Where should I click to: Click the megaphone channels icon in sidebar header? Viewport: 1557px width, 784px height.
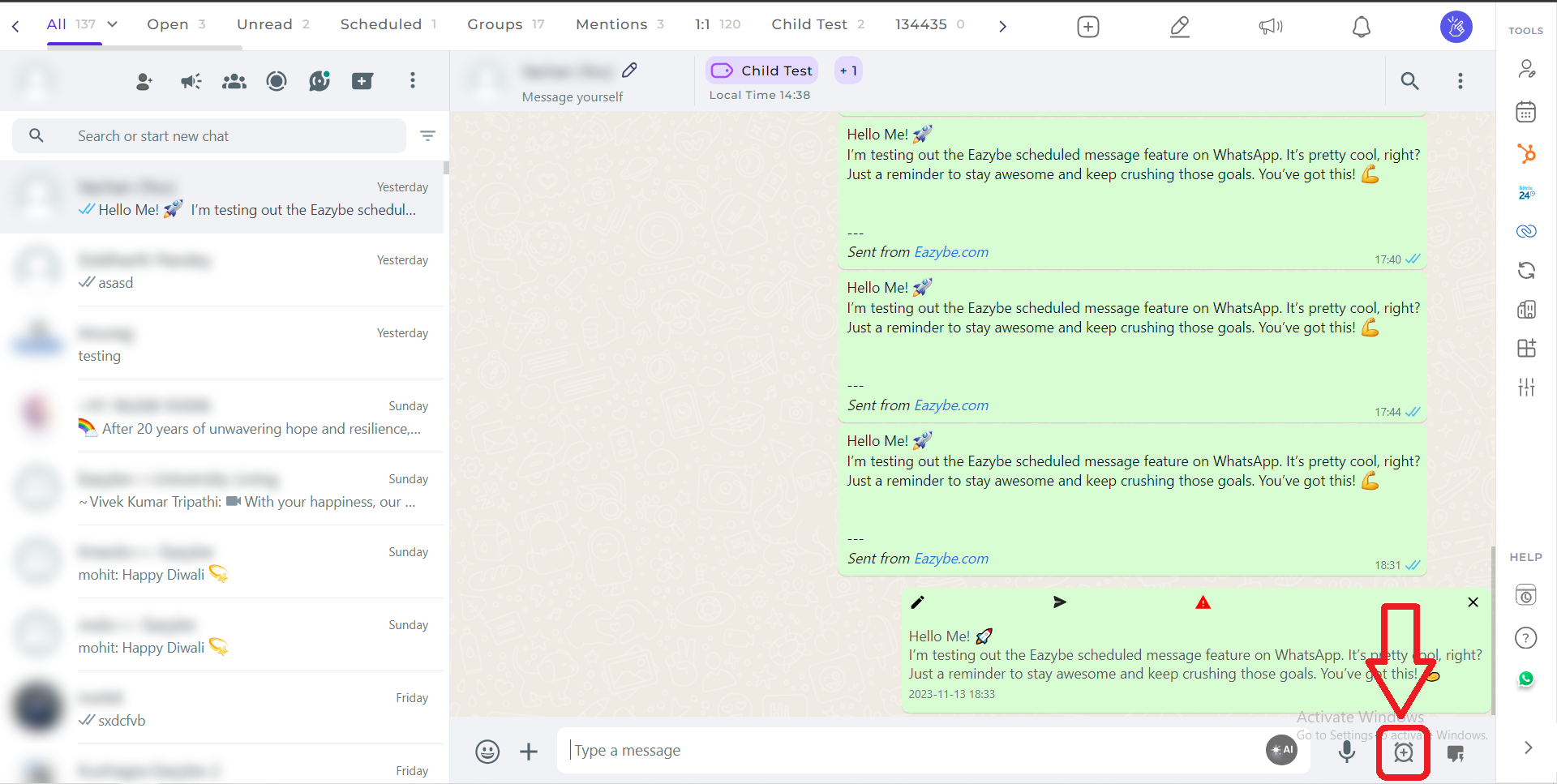(191, 81)
